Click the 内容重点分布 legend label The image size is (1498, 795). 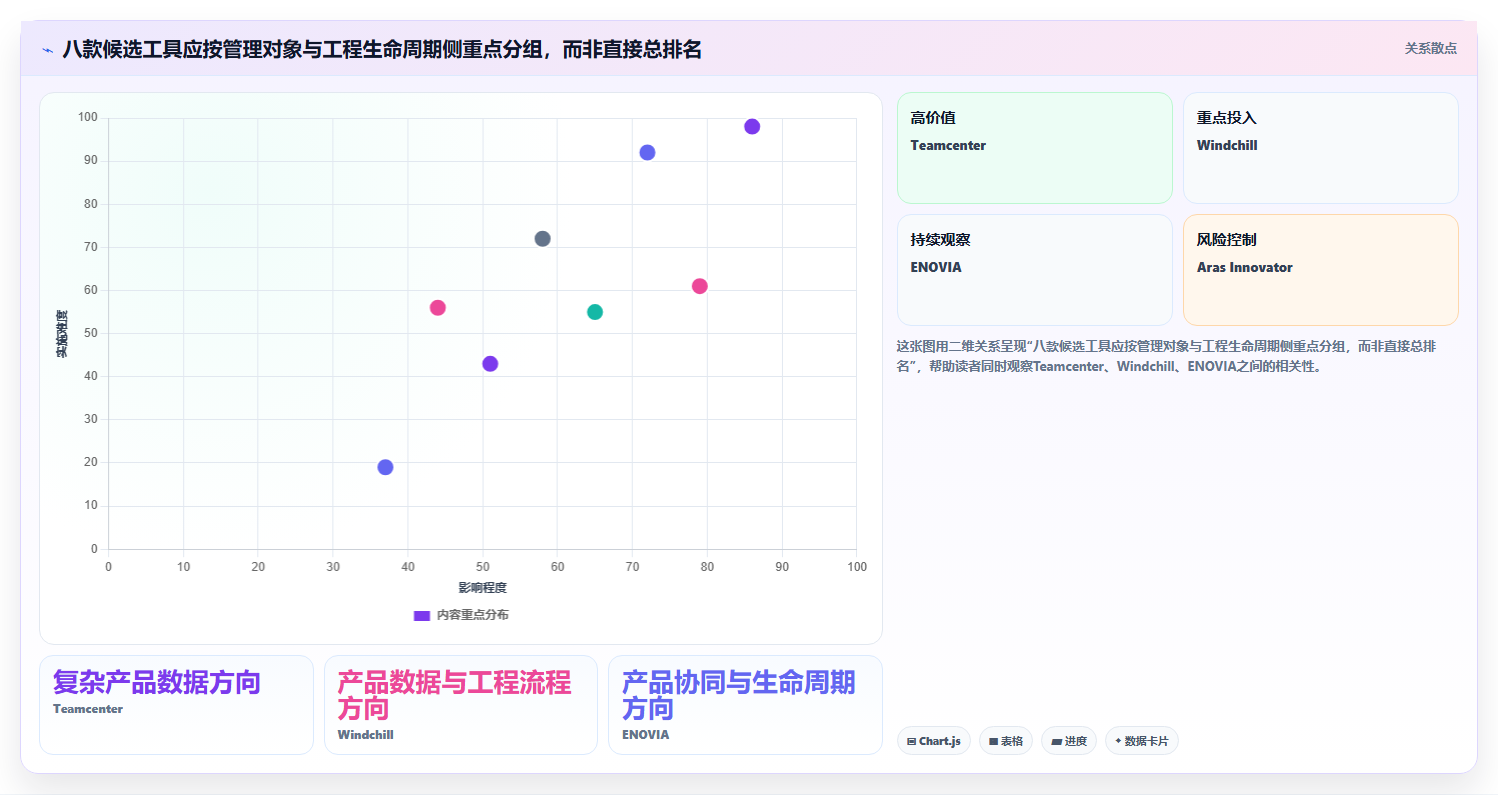[473, 615]
